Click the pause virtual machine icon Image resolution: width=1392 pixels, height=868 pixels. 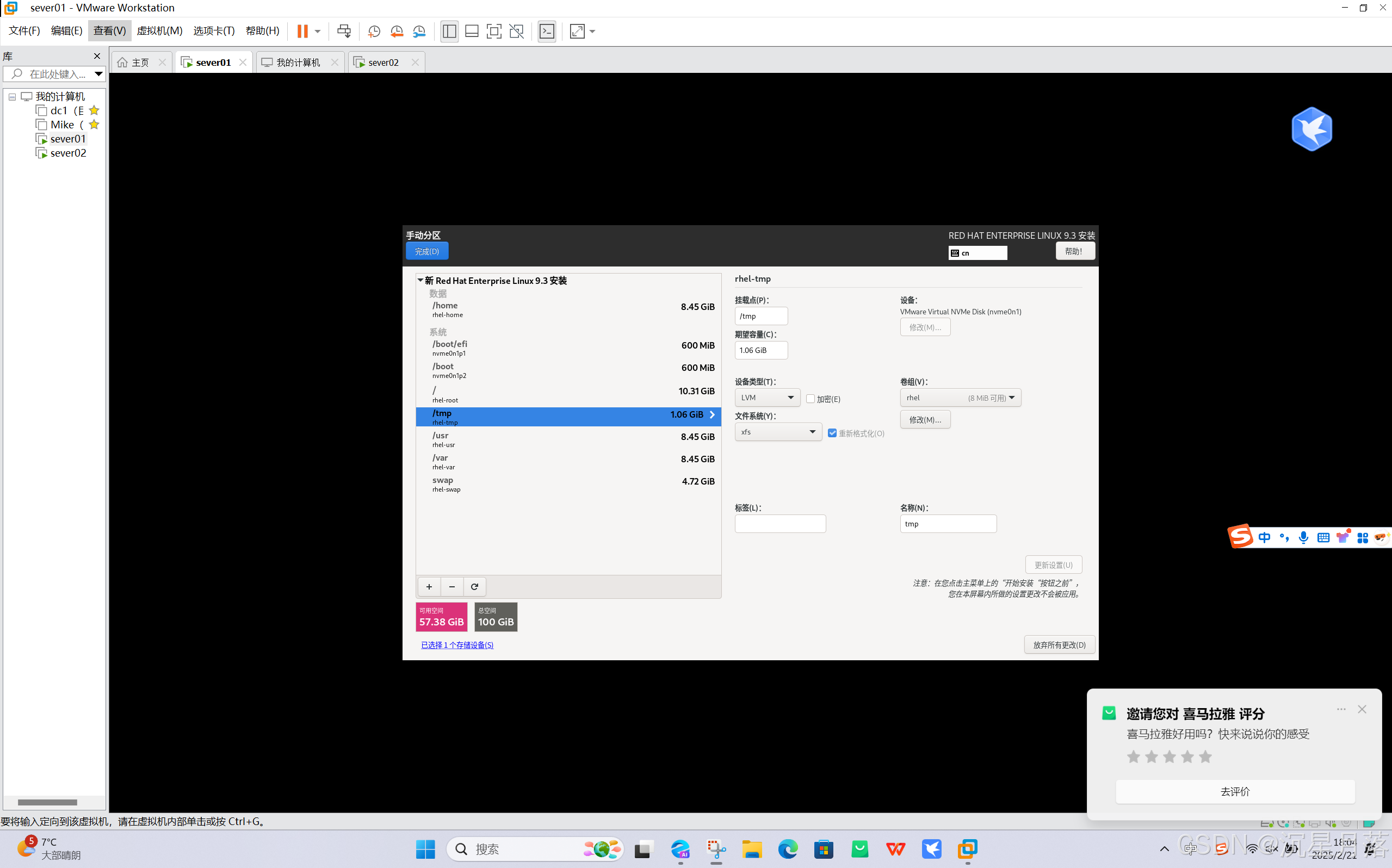pyautogui.click(x=302, y=31)
